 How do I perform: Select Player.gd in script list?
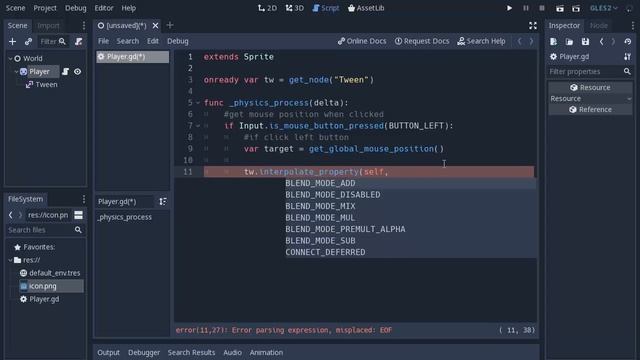(x=132, y=57)
